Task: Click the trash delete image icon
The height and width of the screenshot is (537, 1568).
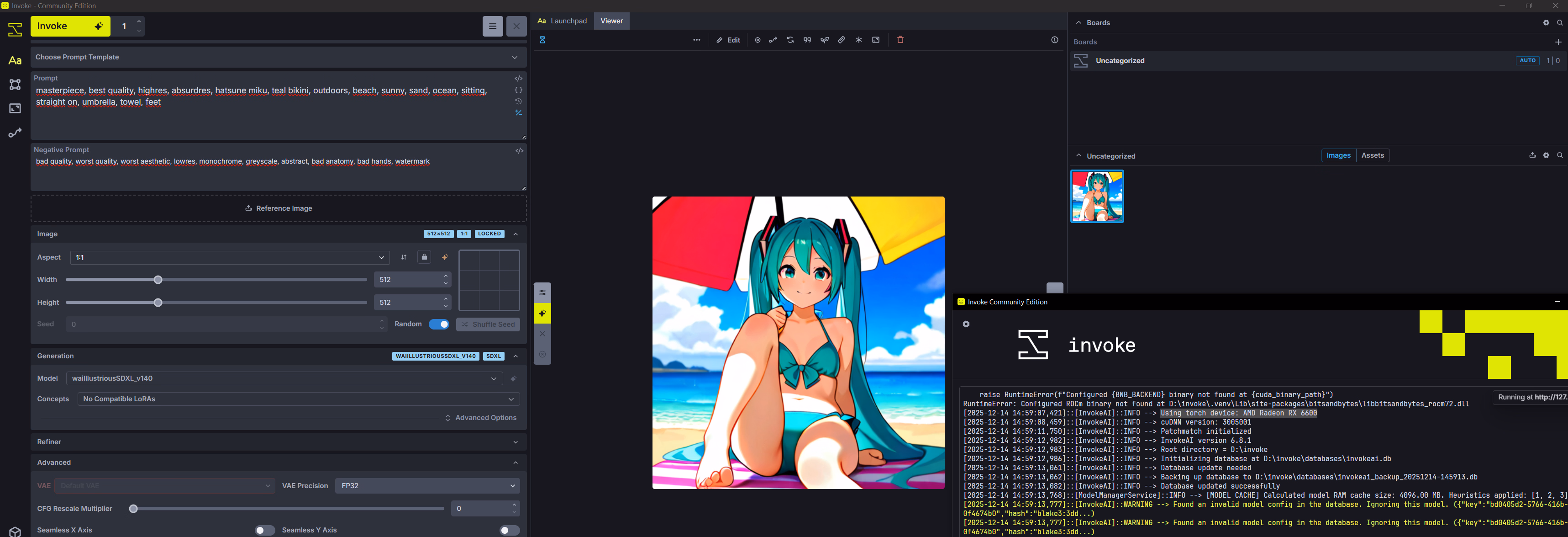Action: (x=900, y=40)
